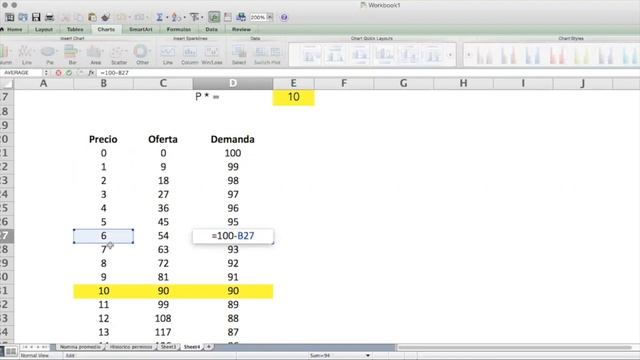Click the AutoSum sigma icon
640x360 pixels.
pos(159,17)
